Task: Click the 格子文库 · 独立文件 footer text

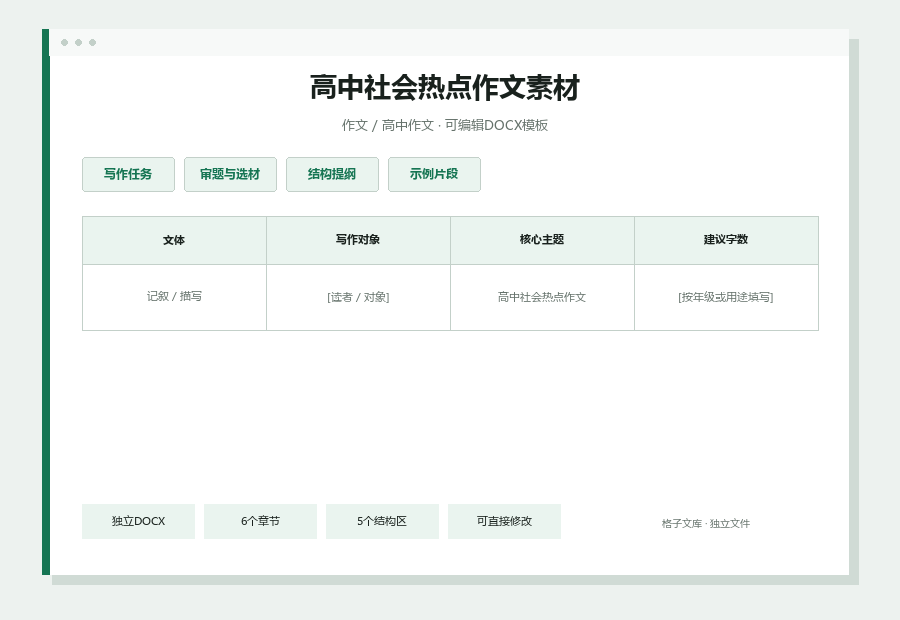Action: click(705, 524)
